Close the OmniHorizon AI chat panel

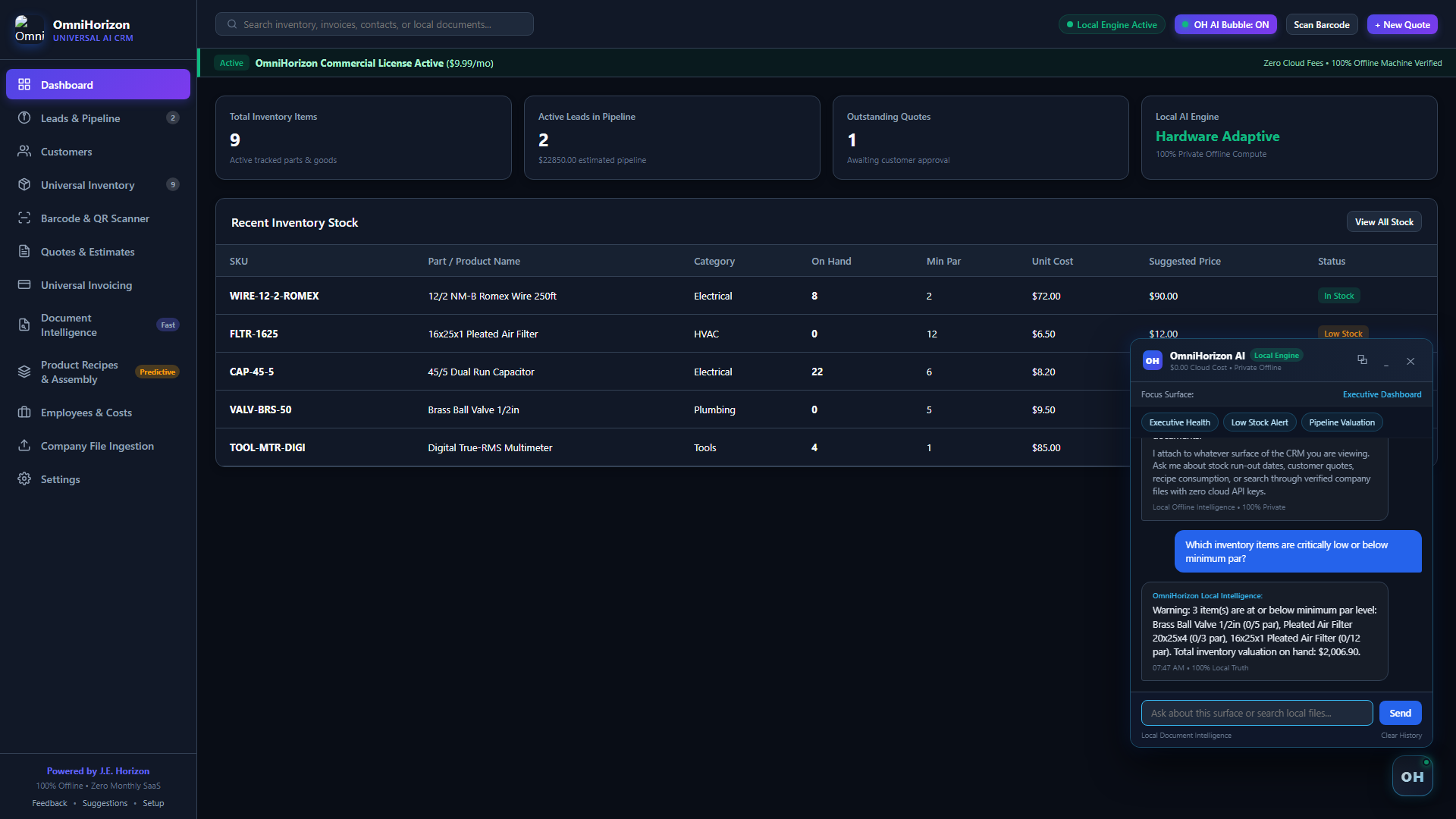coord(1410,362)
